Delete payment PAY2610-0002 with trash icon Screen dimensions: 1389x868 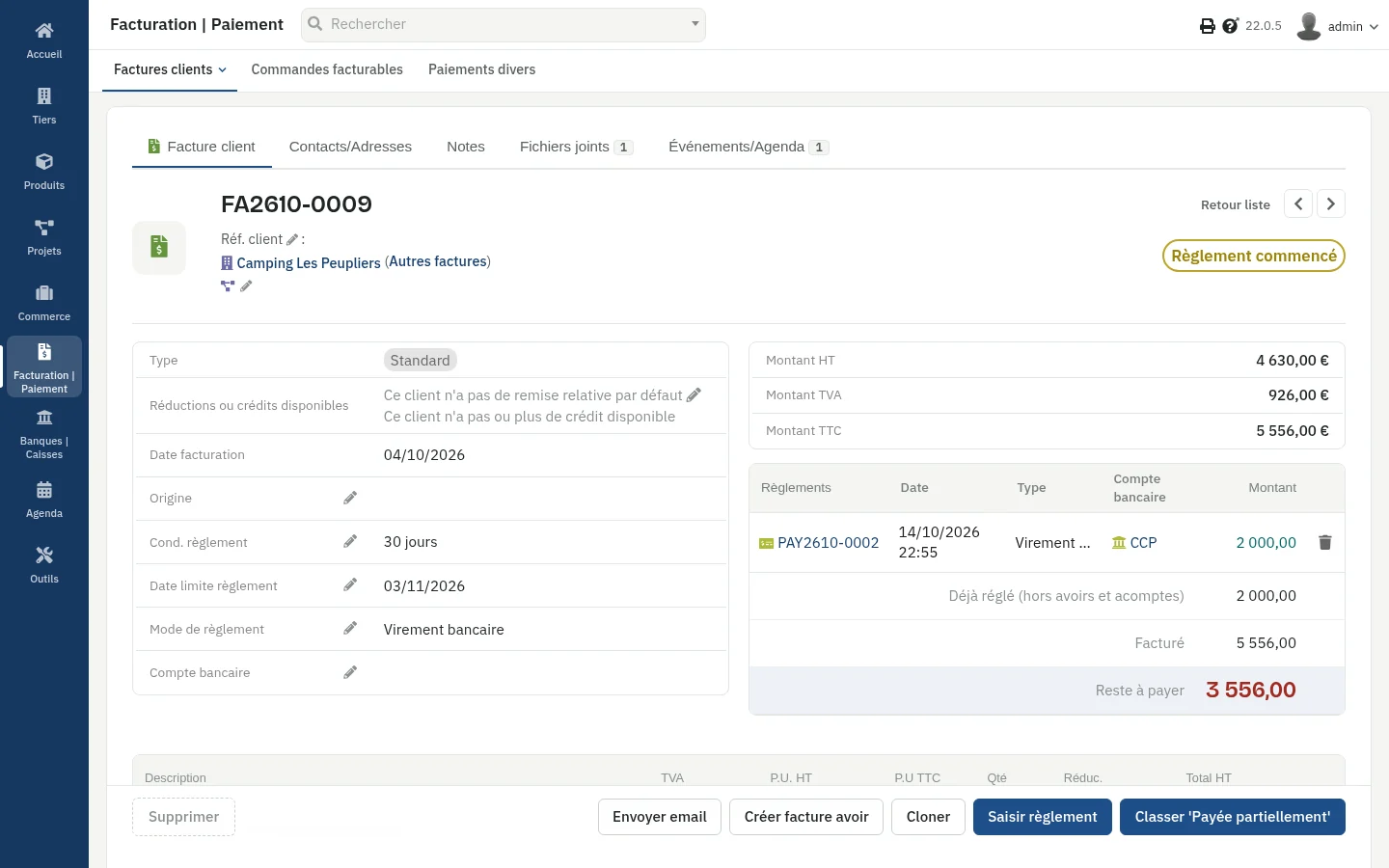coord(1325,543)
